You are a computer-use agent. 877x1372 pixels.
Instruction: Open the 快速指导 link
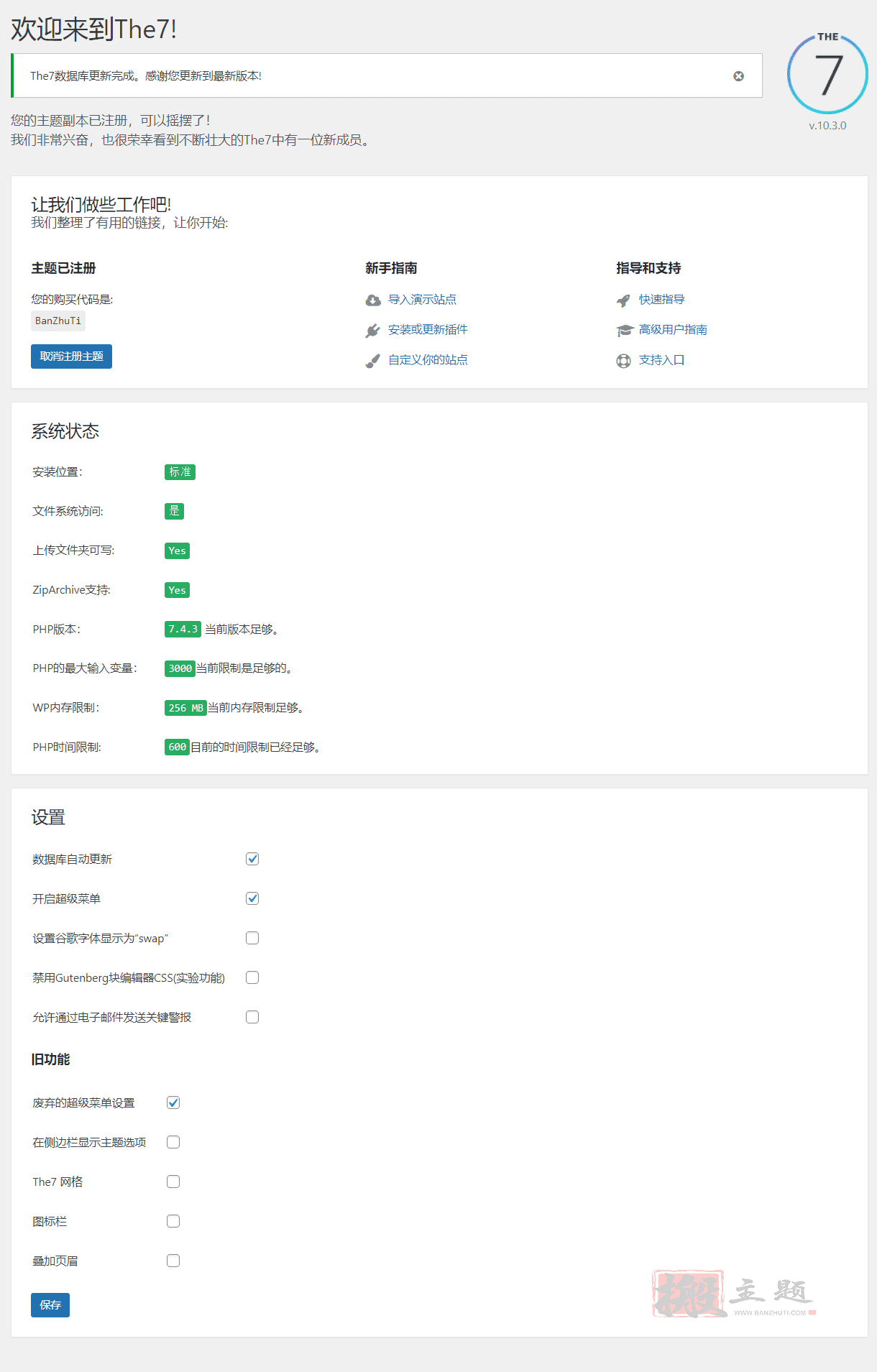661,300
